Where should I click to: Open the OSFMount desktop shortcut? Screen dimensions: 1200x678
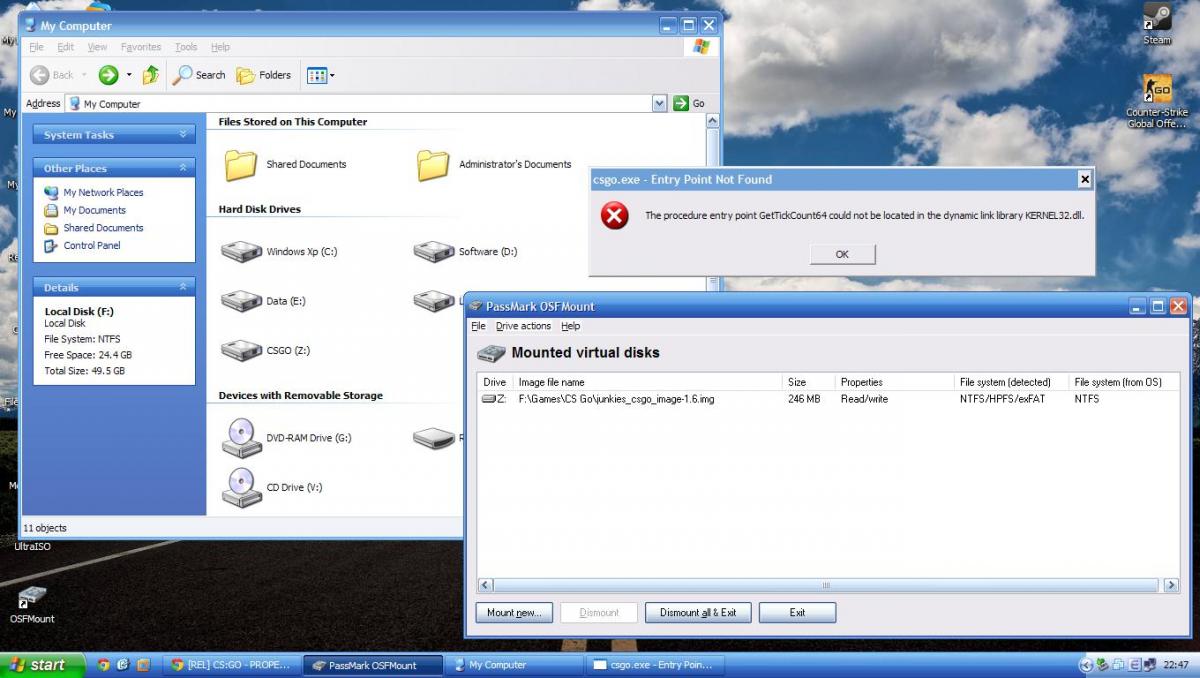tap(32, 604)
